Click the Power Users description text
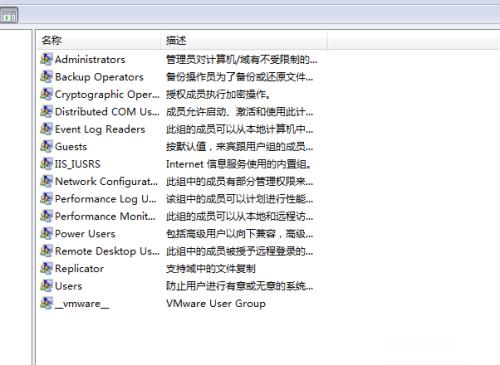The height and width of the screenshot is (365, 500). click(239, 234)
